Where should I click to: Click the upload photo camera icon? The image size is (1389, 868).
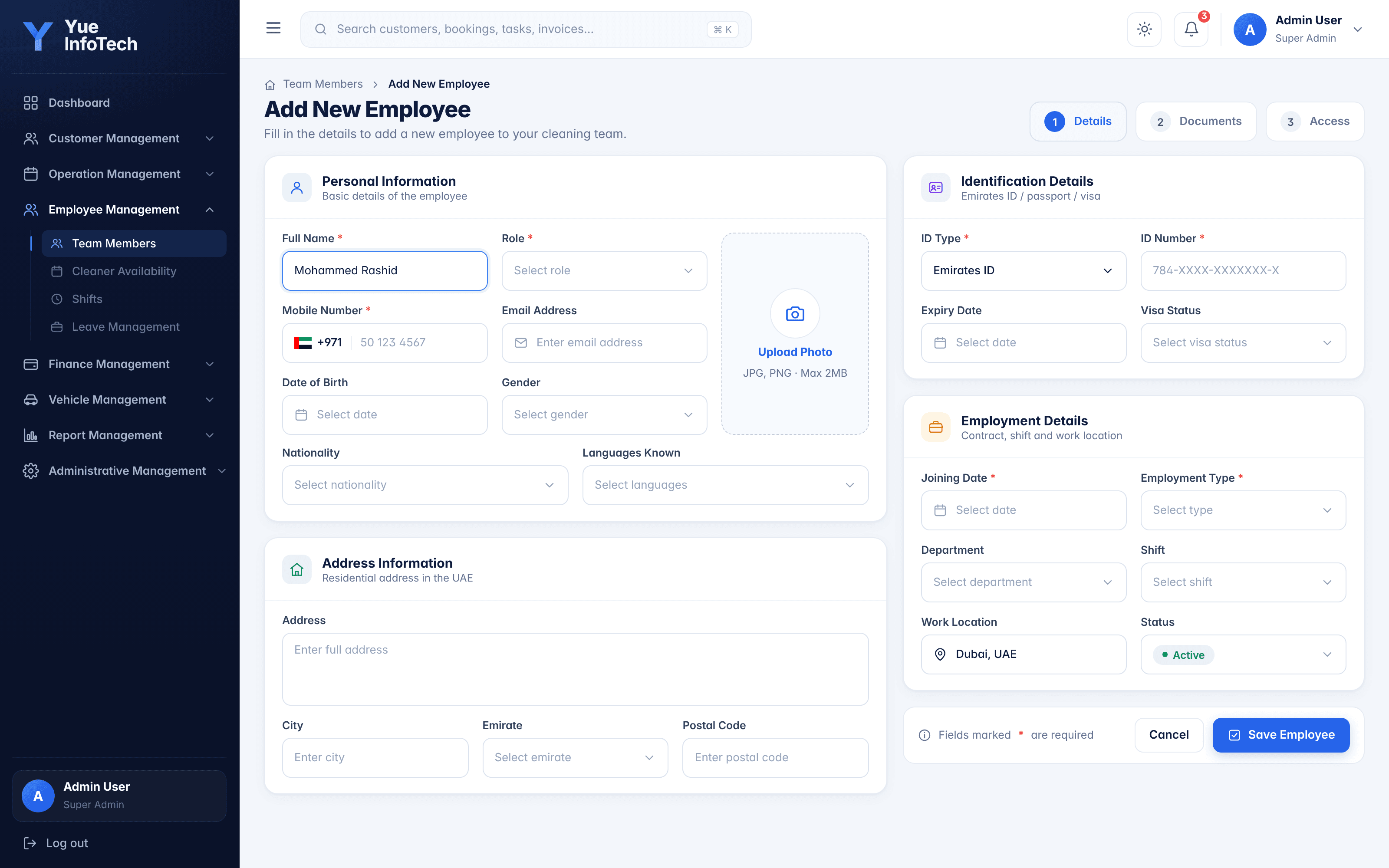[x=795, y=313]
